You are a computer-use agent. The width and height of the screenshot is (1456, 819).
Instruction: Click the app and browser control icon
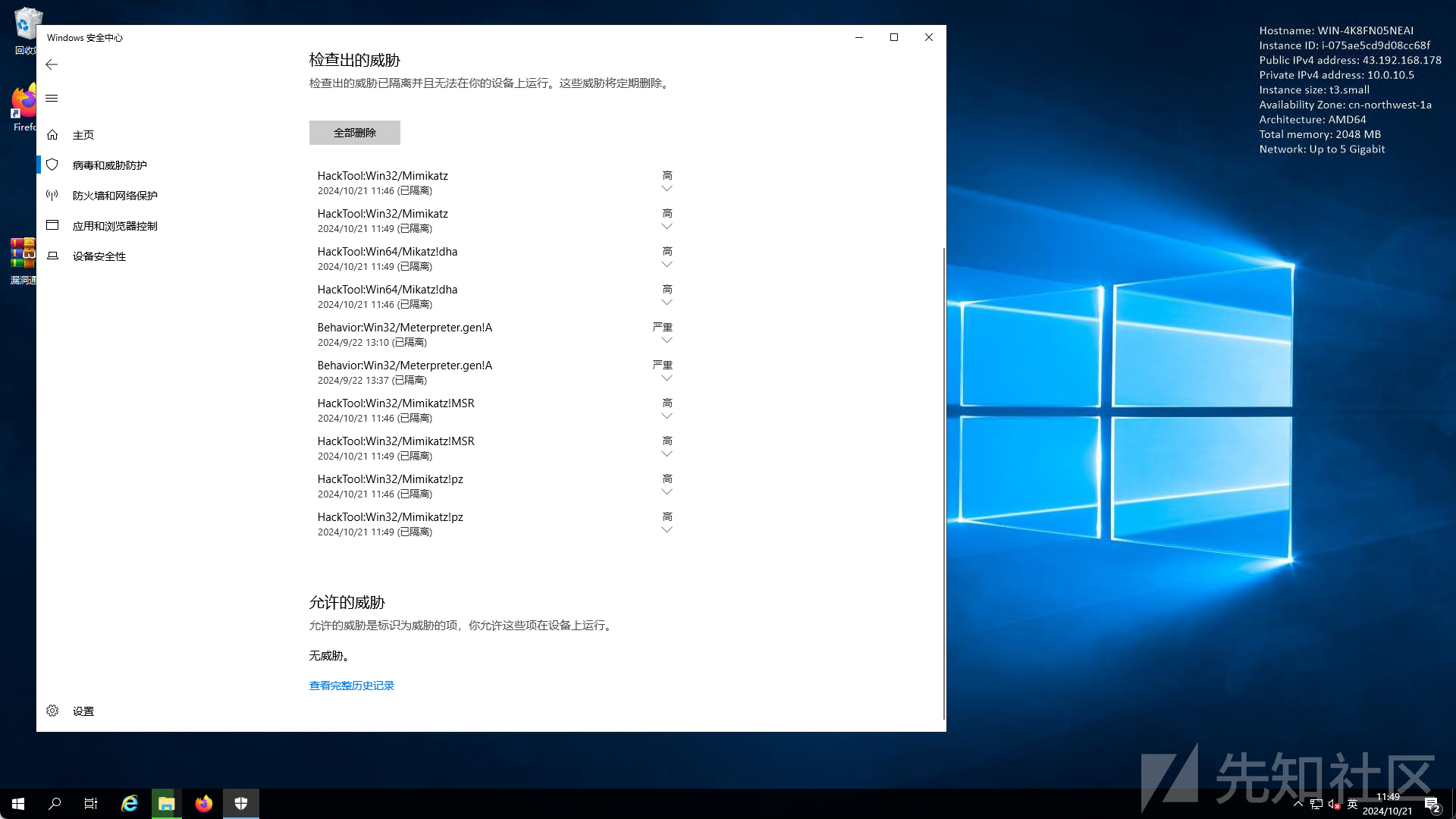click(x=52, y=225)
